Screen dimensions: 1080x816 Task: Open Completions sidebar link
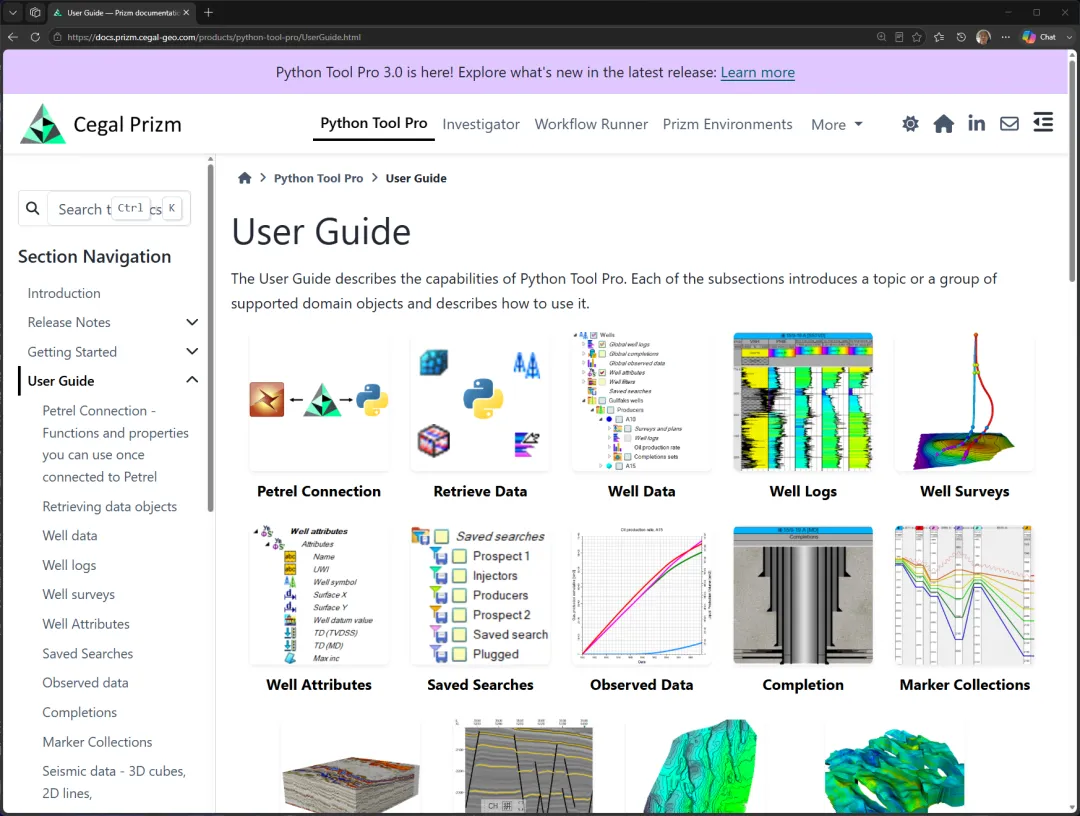[79, 713]
